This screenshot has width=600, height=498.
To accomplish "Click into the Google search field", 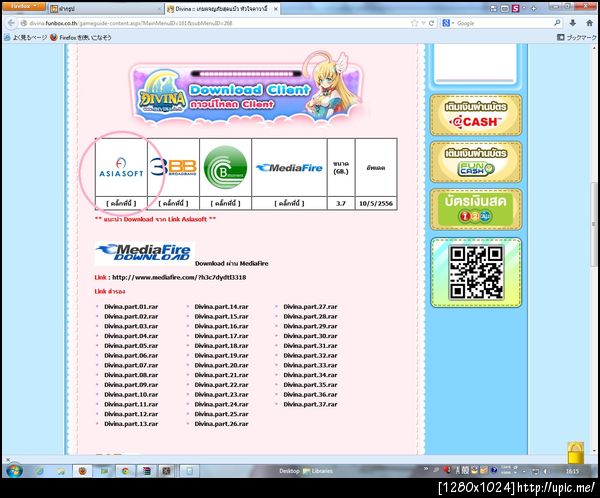I will (x=503, y=23).
